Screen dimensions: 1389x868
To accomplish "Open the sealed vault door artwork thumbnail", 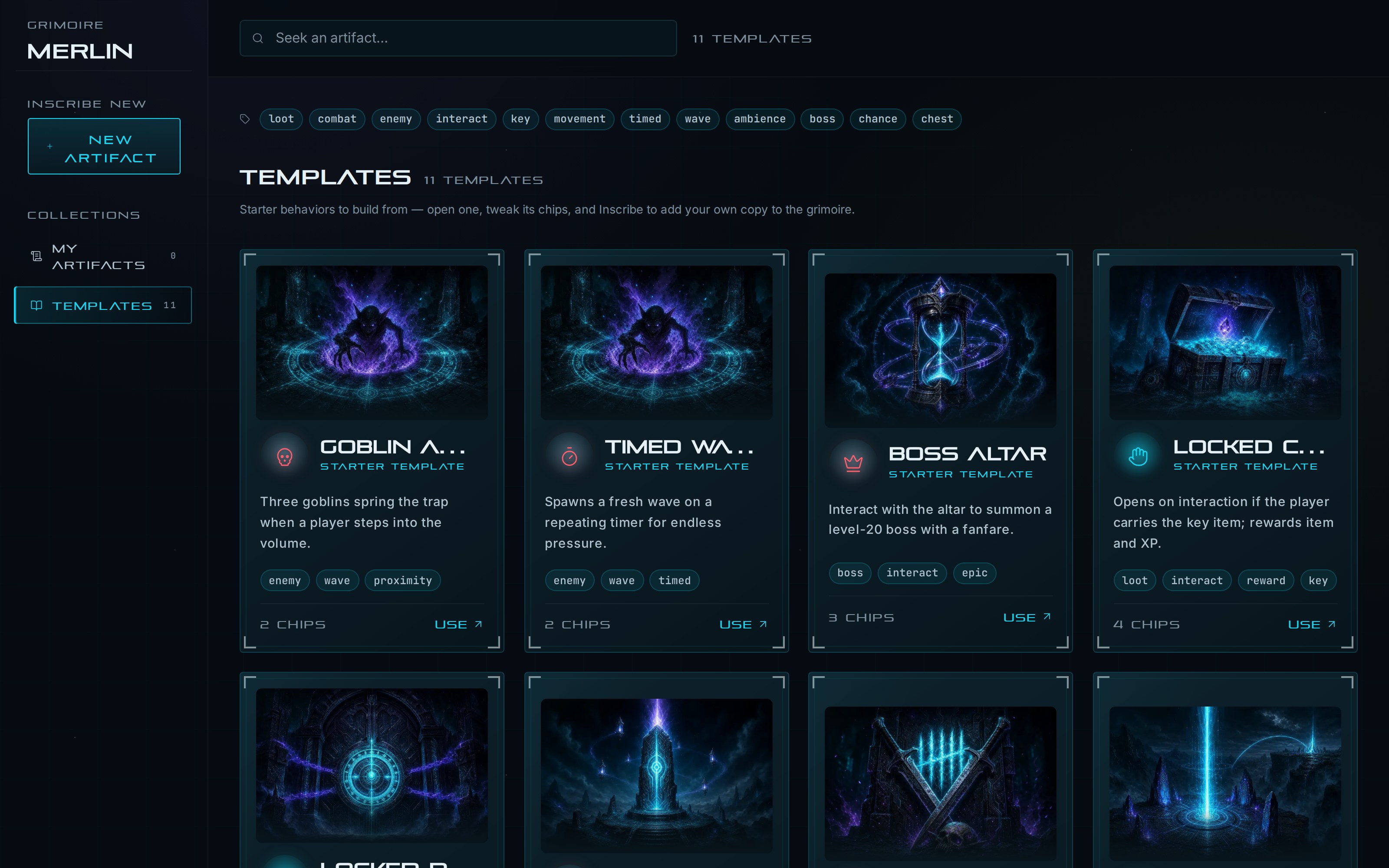I will [x=372, y=765].
